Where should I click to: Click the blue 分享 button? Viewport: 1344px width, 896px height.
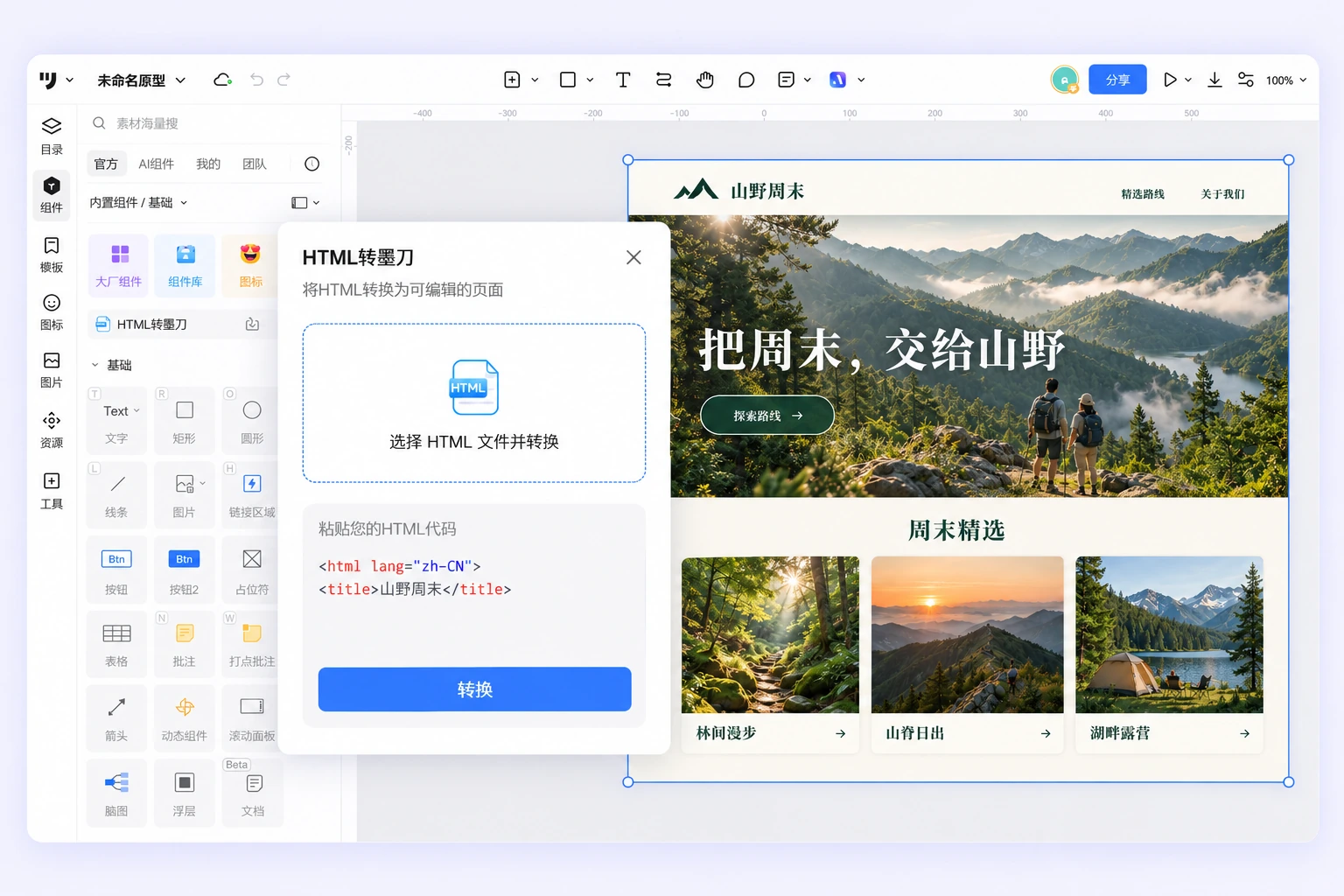1117,80
